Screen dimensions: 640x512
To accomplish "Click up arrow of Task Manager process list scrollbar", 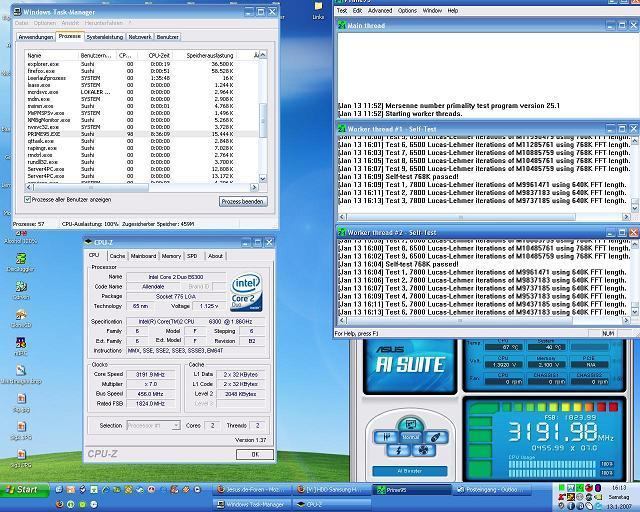I will click(263, 55).
